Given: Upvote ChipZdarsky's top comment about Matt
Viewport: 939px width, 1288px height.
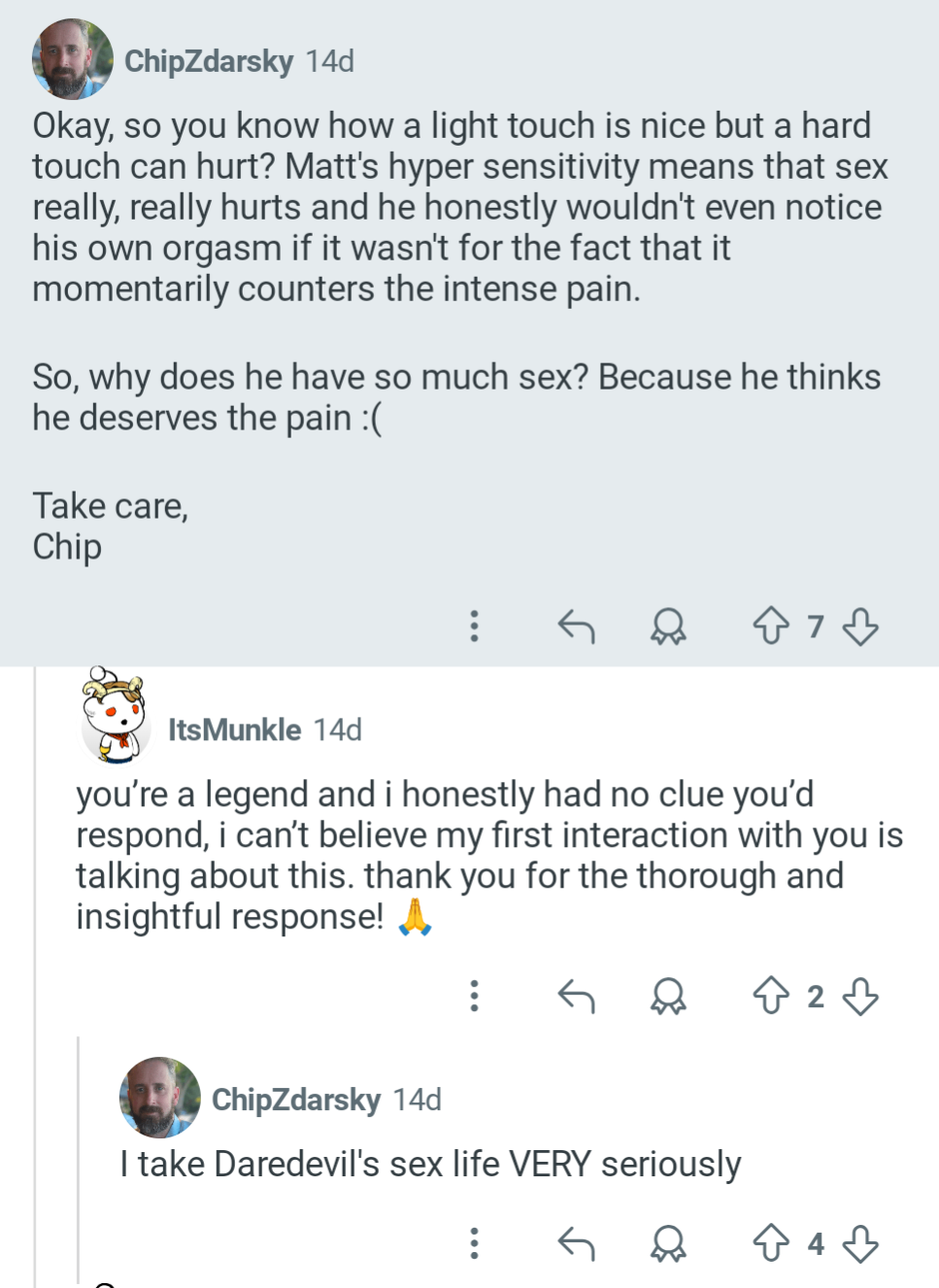Looking at the screenshot, I should 771,627.
